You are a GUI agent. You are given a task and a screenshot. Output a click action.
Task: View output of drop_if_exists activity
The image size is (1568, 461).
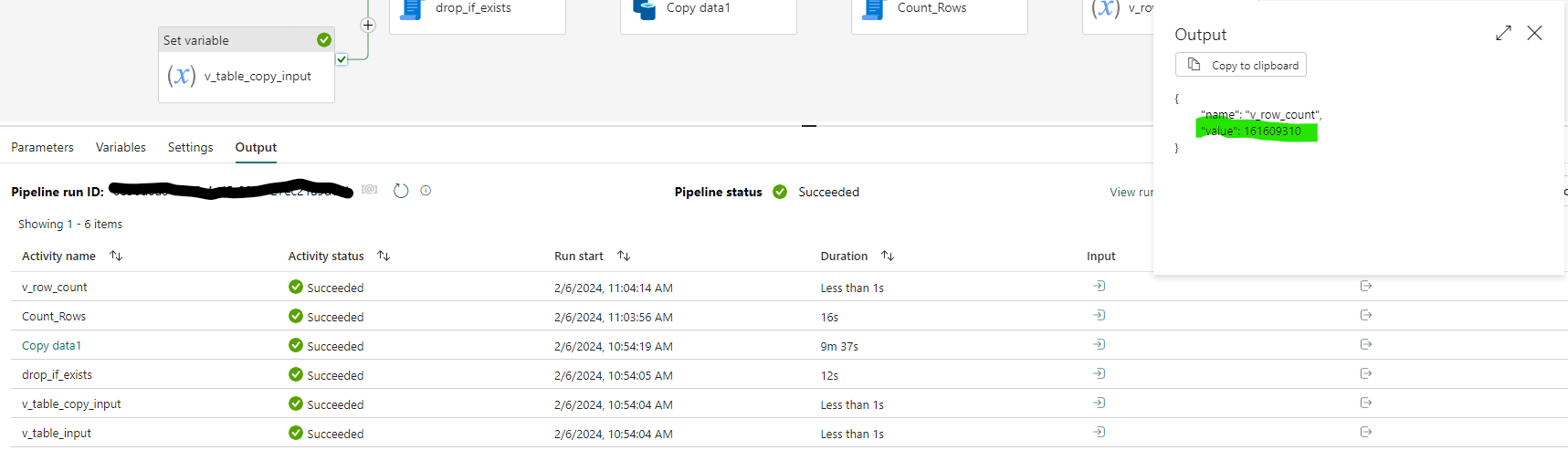point(1366,374)
